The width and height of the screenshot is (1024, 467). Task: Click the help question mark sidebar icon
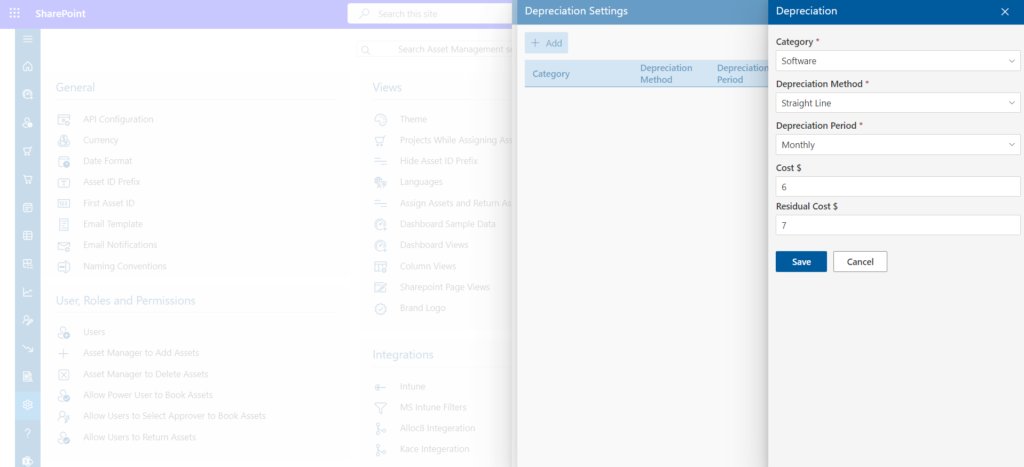tap(28, 433)
